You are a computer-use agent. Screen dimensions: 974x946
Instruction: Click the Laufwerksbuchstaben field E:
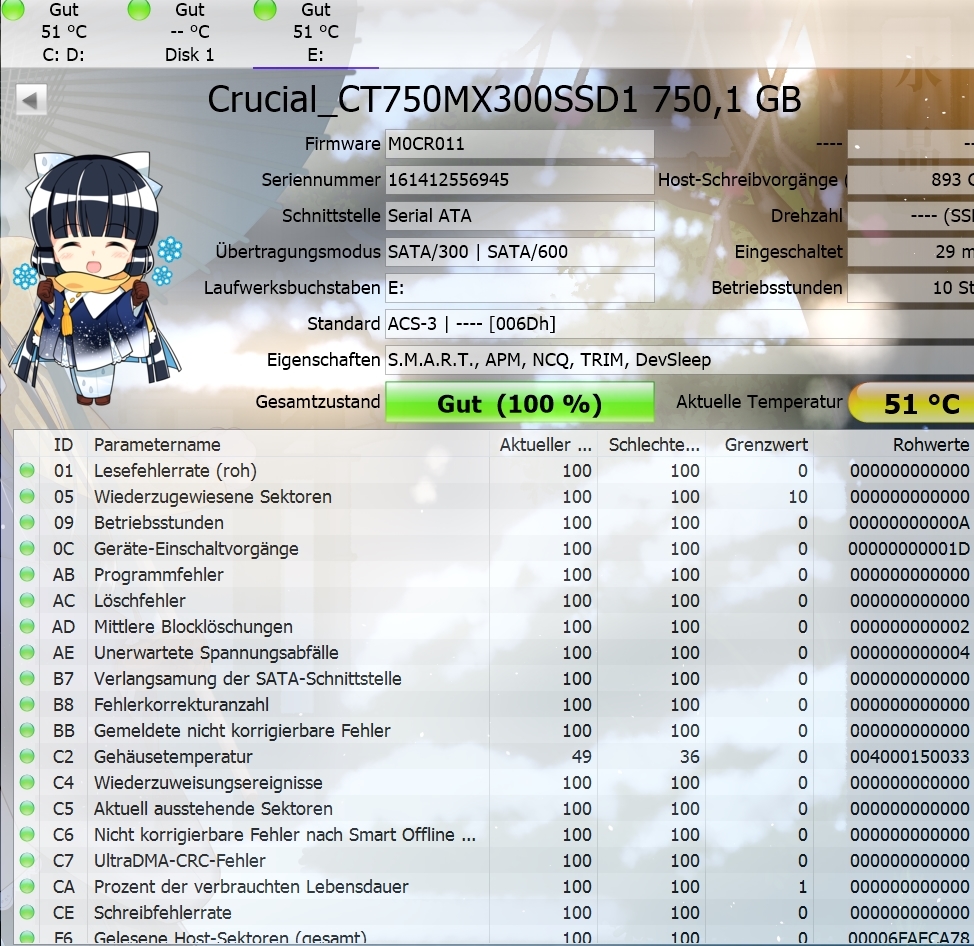[x=519, y=288]
